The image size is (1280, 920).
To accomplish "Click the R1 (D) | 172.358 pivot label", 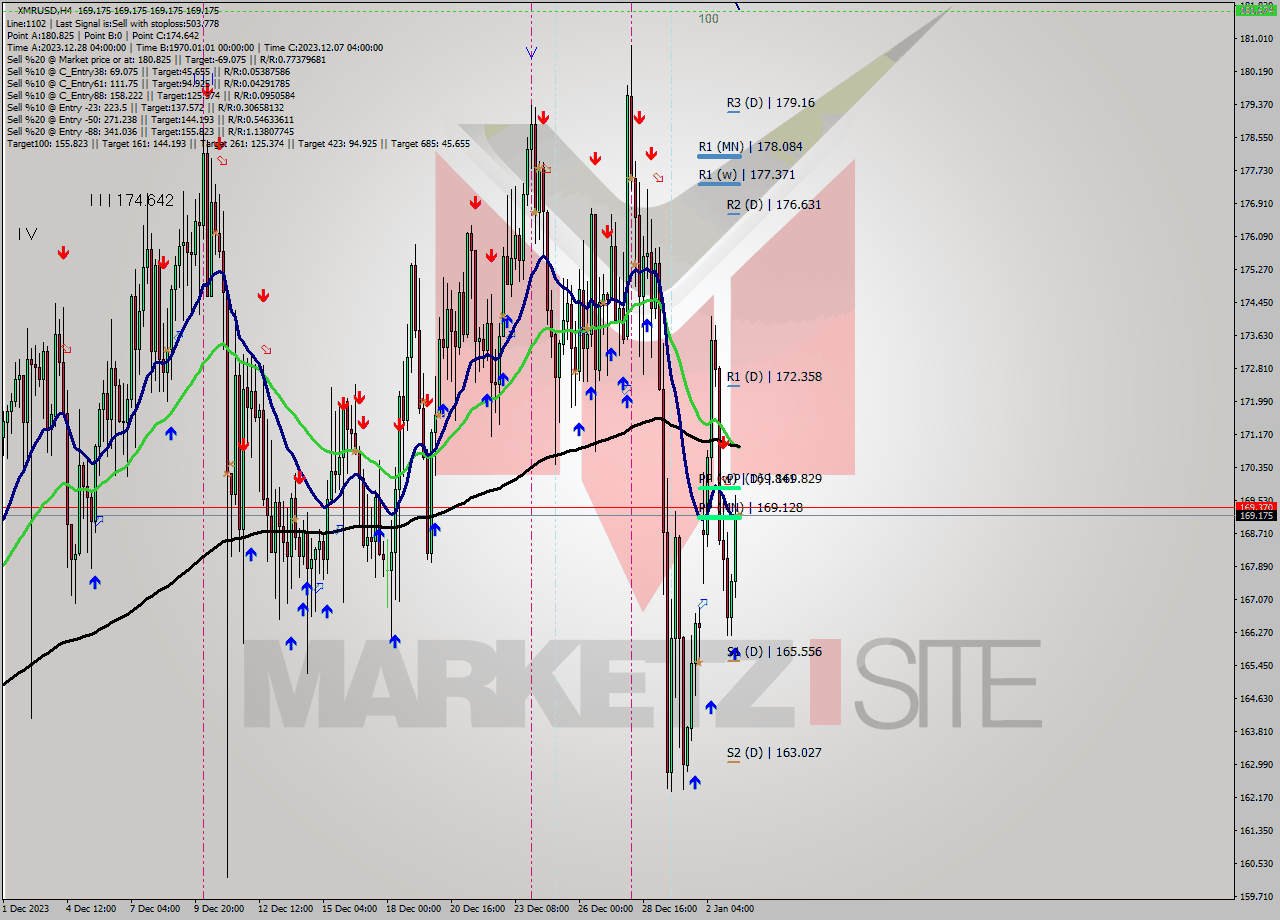I will [774, 376].
